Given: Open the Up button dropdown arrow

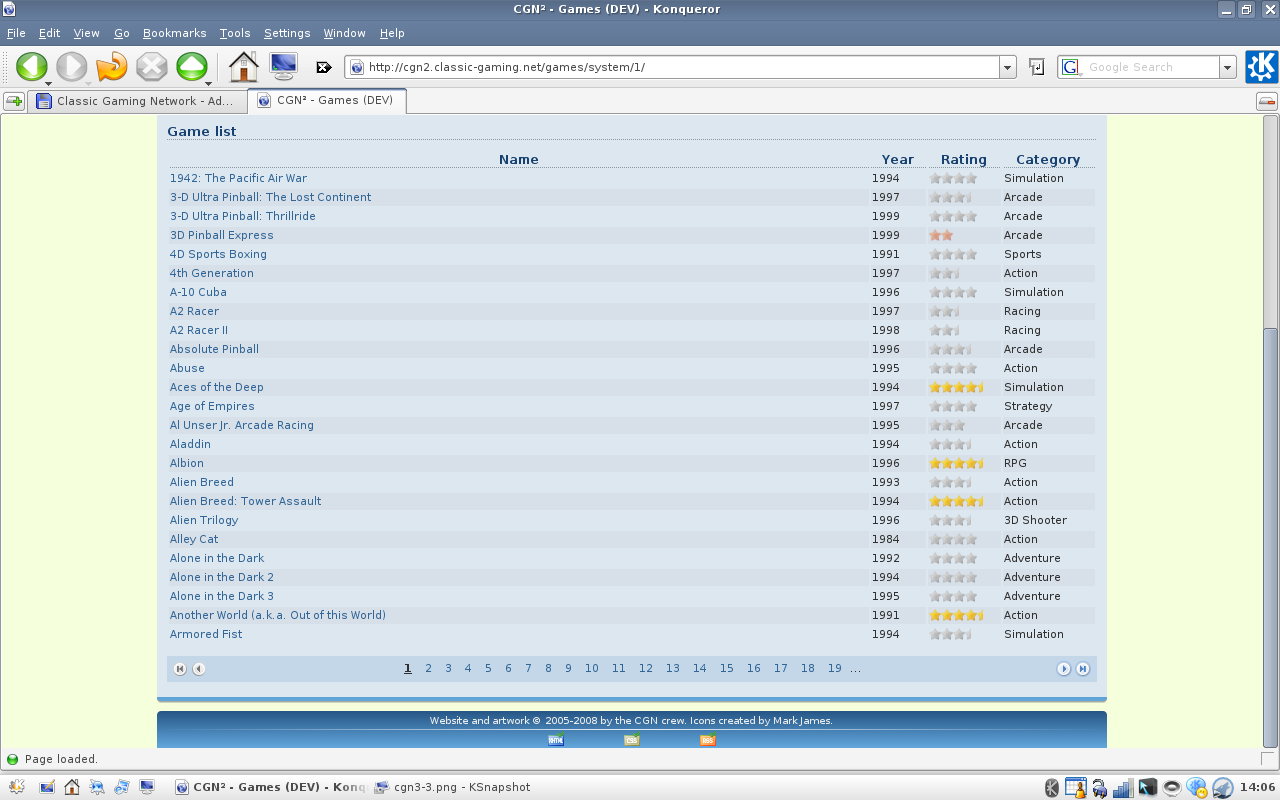Looking at the screenshot, I should pos(209,83).
